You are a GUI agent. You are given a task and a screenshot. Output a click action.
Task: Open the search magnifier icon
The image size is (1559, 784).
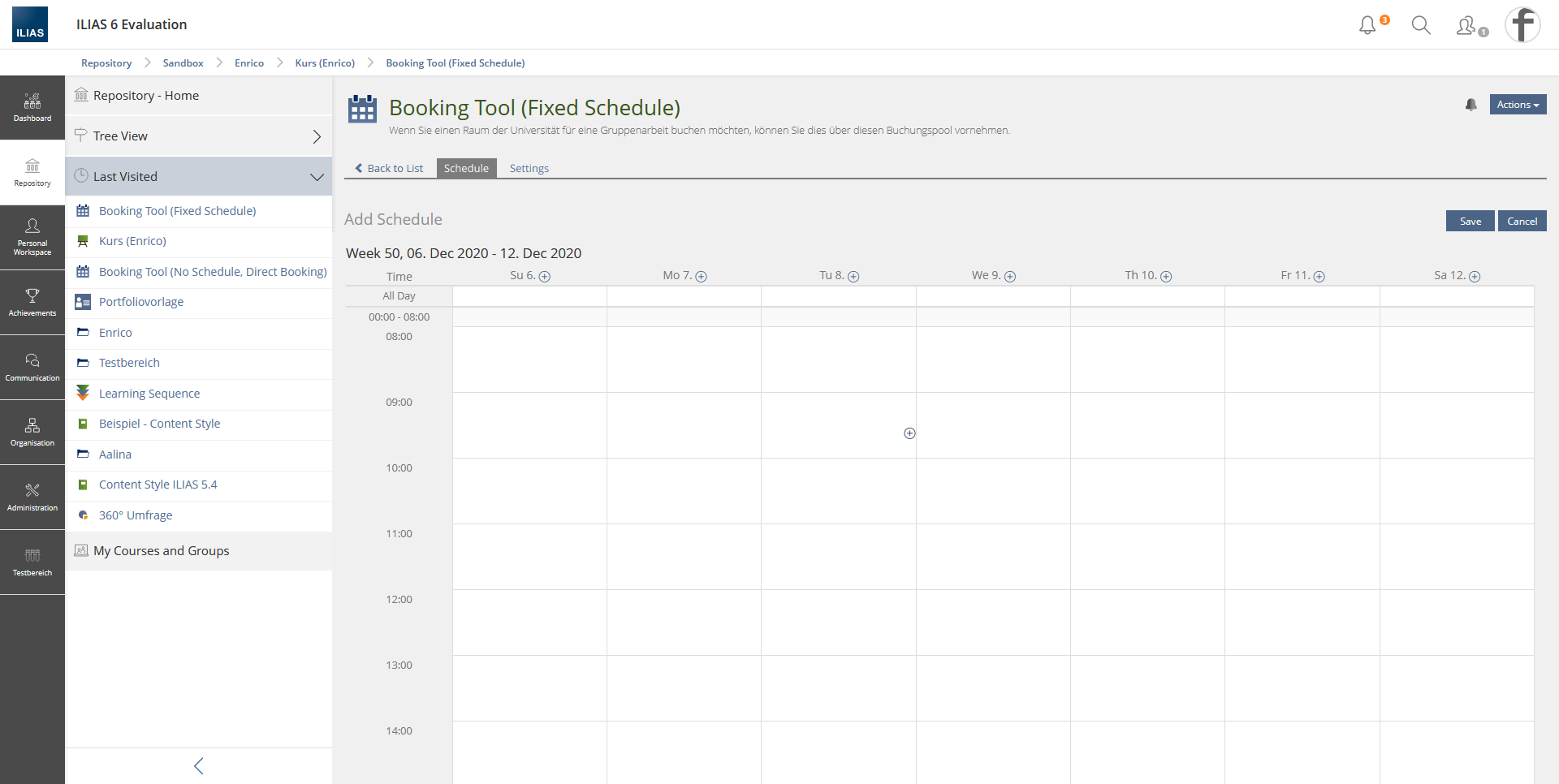click(x=1421, y=25)
